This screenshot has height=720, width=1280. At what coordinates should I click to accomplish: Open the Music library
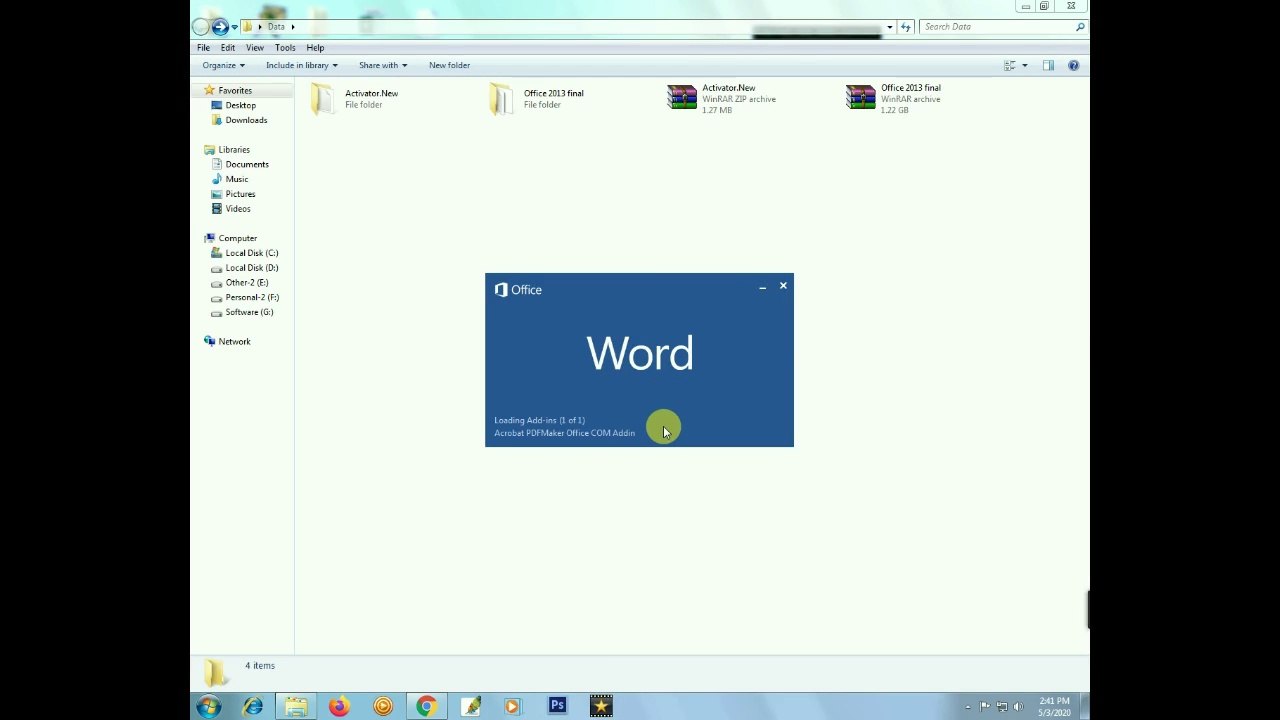tap(229, 179)
